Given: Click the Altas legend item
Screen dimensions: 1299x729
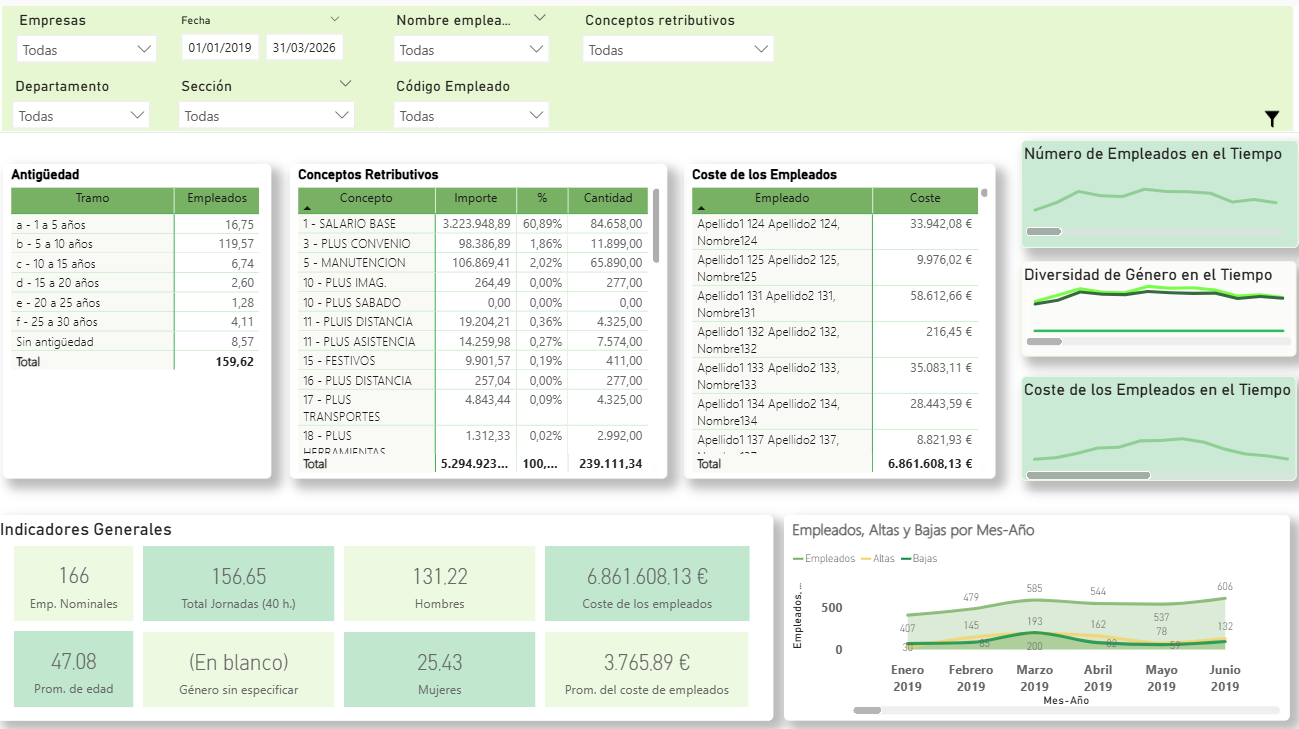Looking at the screenshot, I should tap(882, 558).
